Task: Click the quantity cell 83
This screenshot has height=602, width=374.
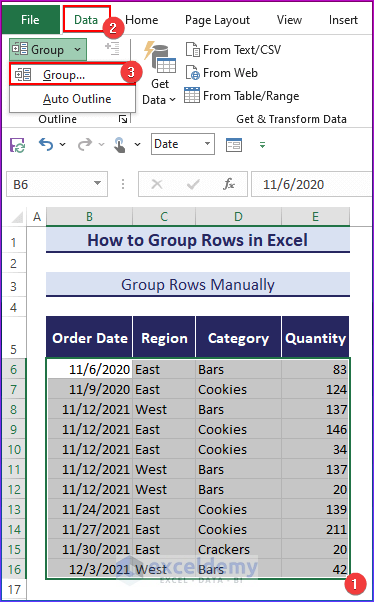Action: point(315,369)
